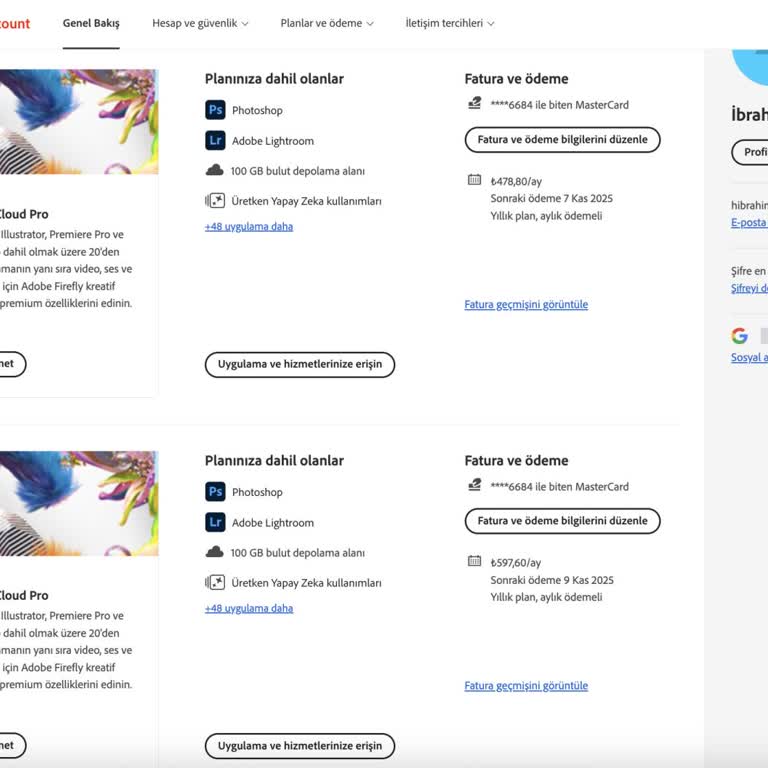Click cloud storage icon in second plan
The height and width of the screenshot is (768, 768).
click(x=215, y=552)
